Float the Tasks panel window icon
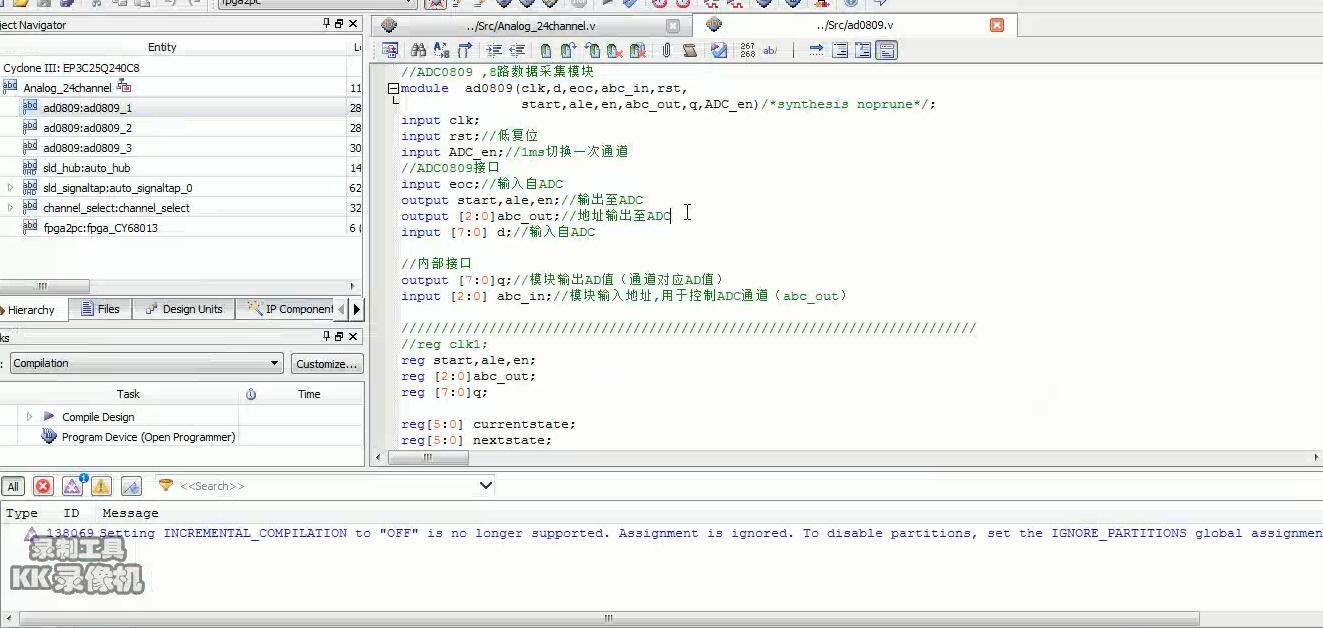 coord(339,336)
